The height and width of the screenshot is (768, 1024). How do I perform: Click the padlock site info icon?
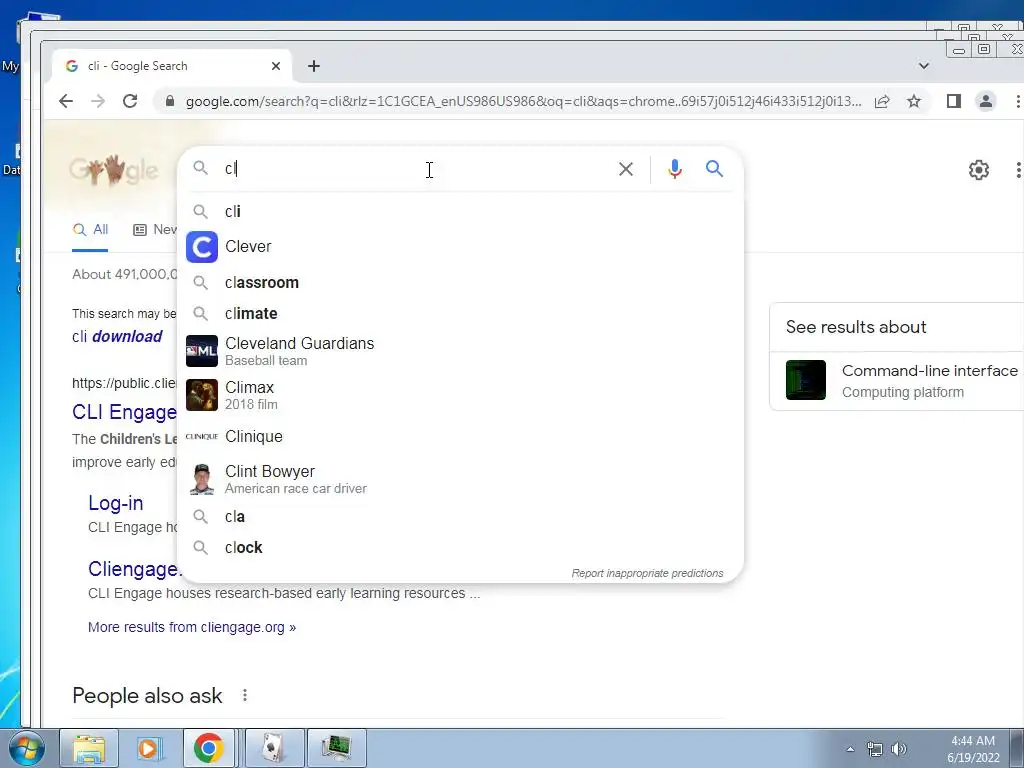click(x=170, y=101)
